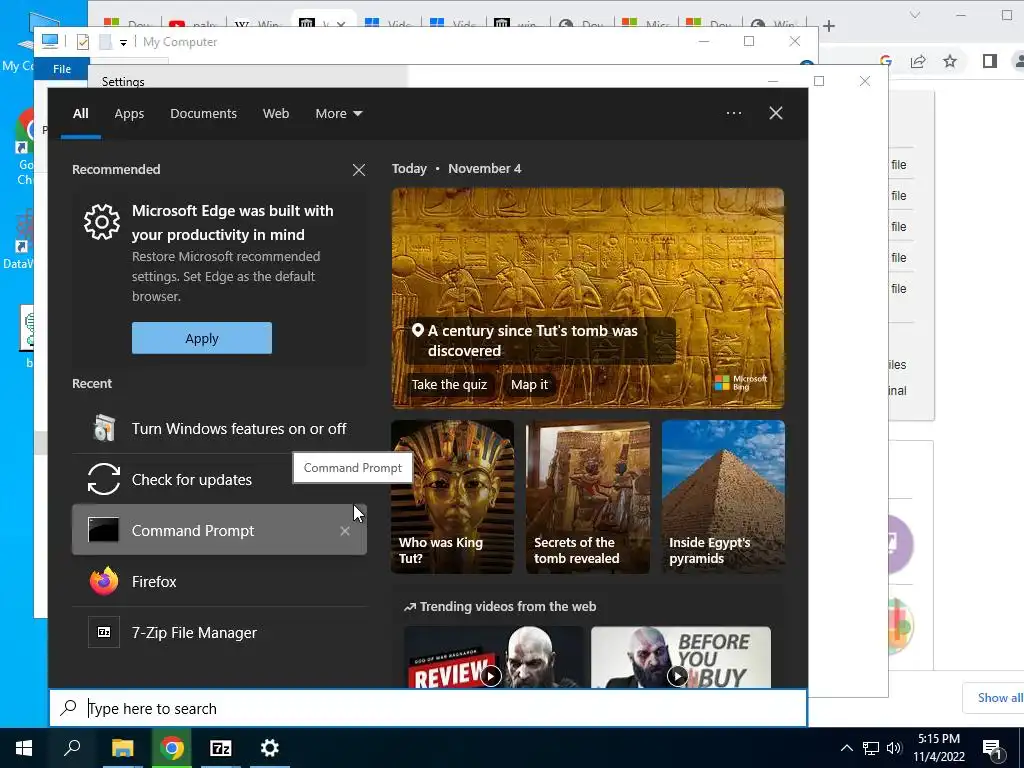Open 7-Zip File Manager recent item
1024x768 pixels.
pyautogui.click(x=219, y=632)
